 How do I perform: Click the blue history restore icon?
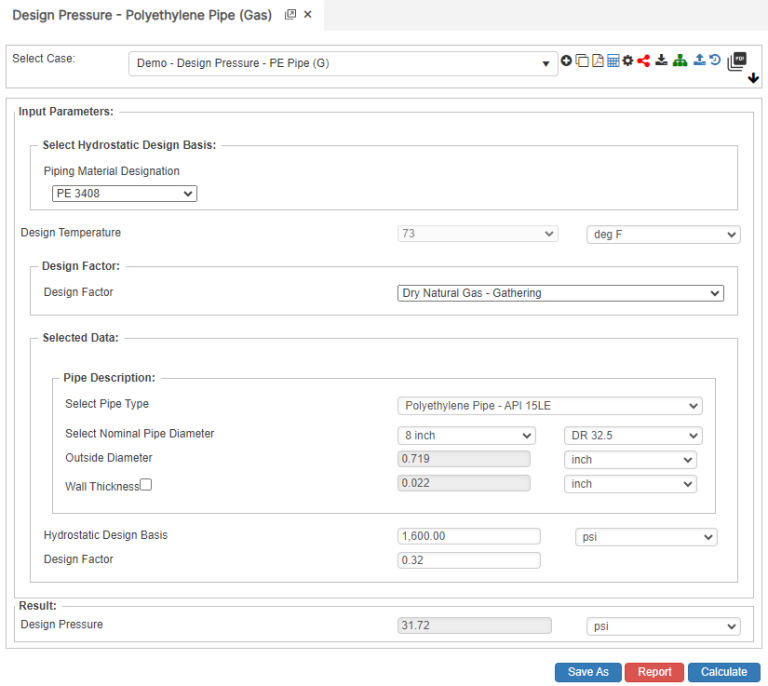tap(715, 60)
